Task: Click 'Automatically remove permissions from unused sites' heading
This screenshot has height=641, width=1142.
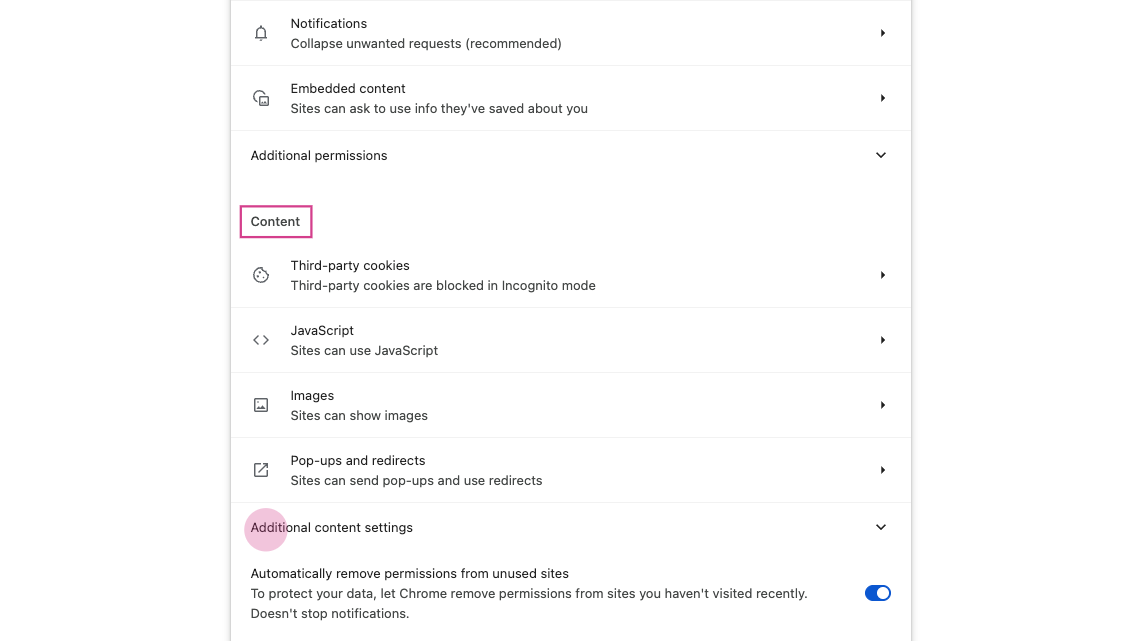Action: coord(409,573)
